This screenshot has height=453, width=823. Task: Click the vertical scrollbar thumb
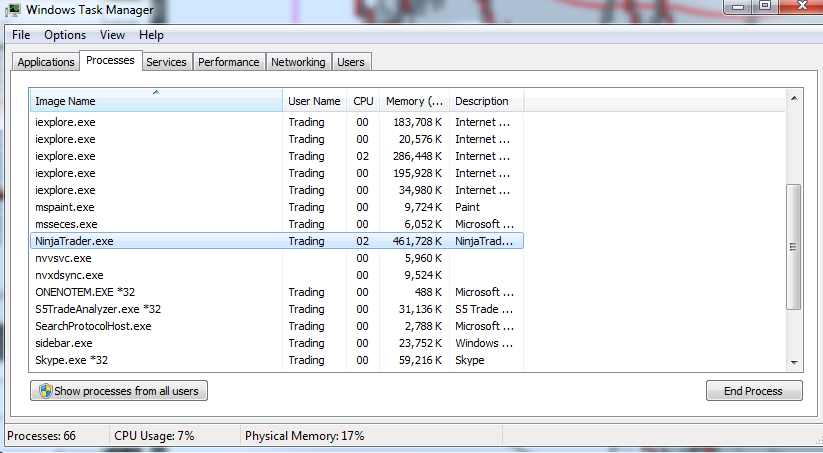[794, 247]
